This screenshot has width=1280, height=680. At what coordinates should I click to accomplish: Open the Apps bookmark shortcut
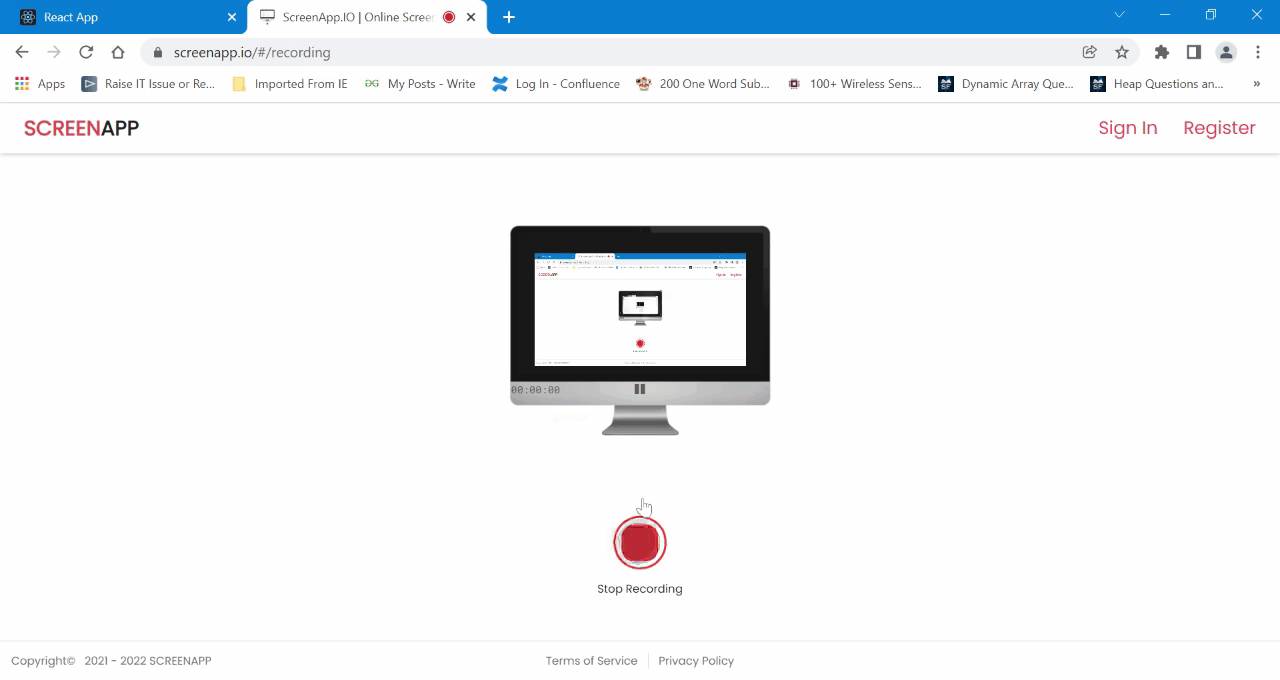40,84
